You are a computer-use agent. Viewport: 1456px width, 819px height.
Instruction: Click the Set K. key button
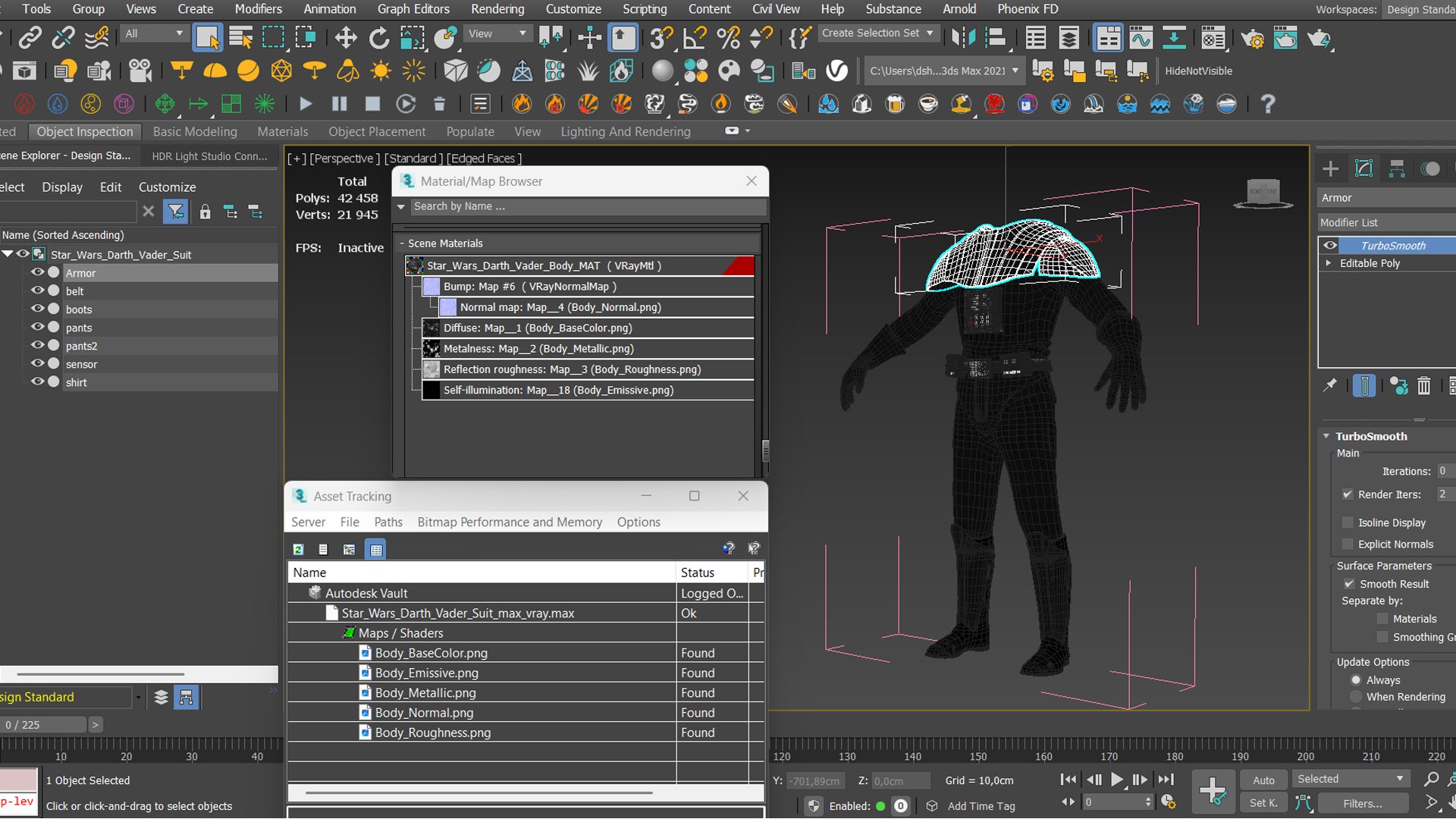point(1263,802)
